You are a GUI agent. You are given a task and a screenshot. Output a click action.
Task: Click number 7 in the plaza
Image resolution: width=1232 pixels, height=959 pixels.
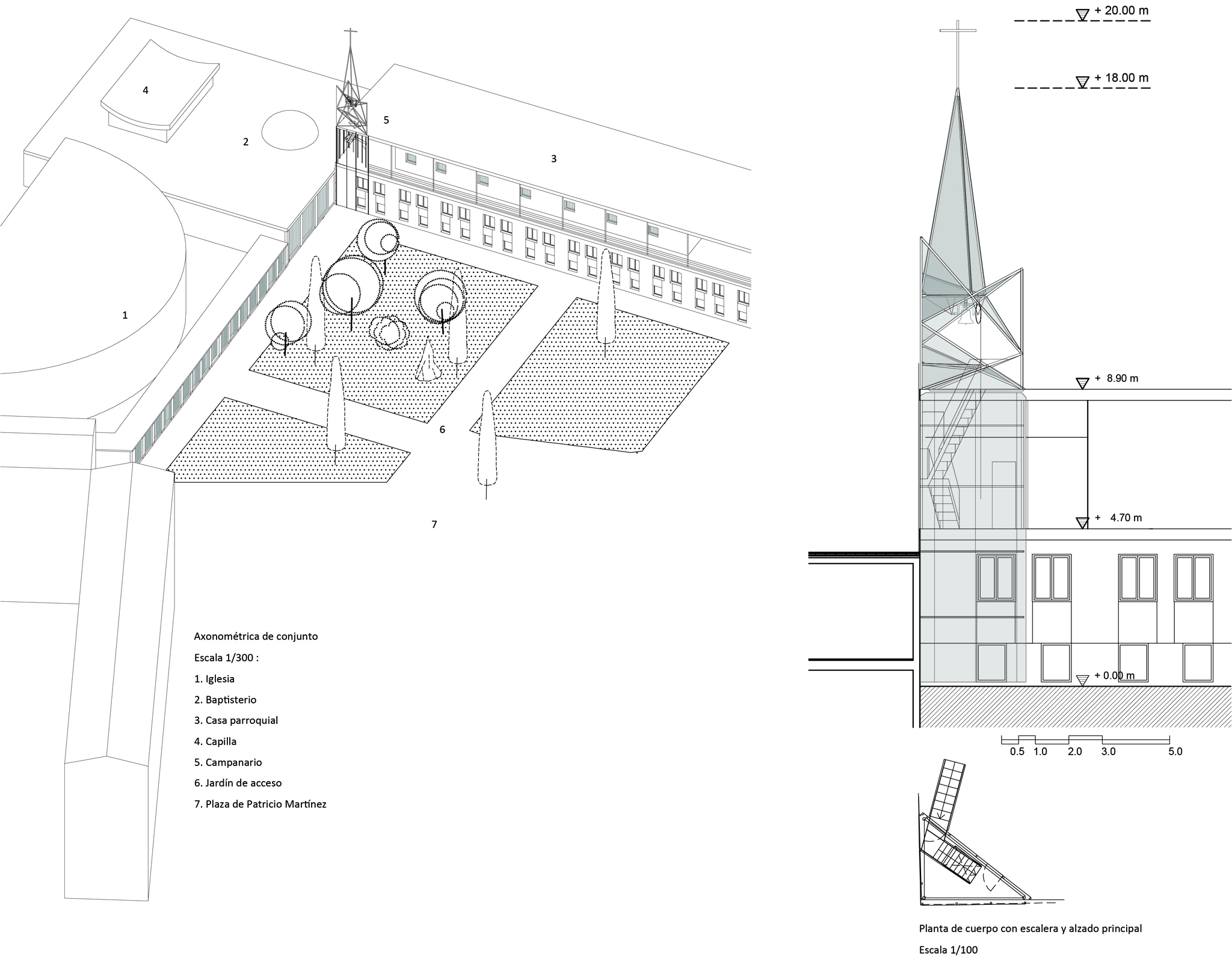click(434, 524)
